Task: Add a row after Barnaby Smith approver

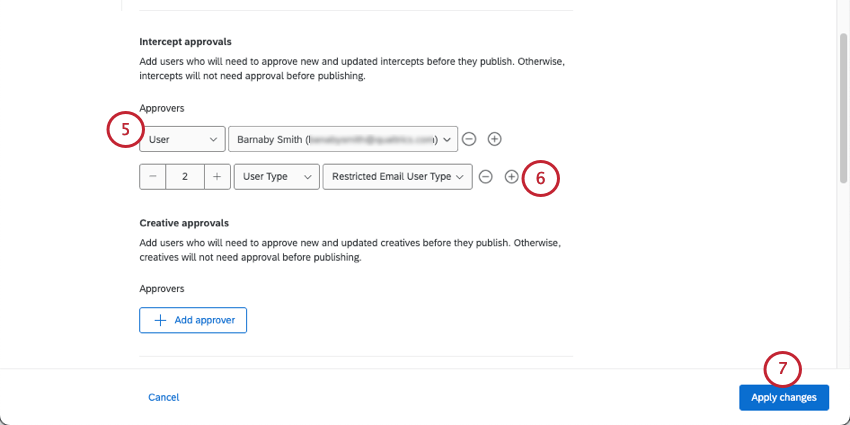Action: (x=494, y=138)
